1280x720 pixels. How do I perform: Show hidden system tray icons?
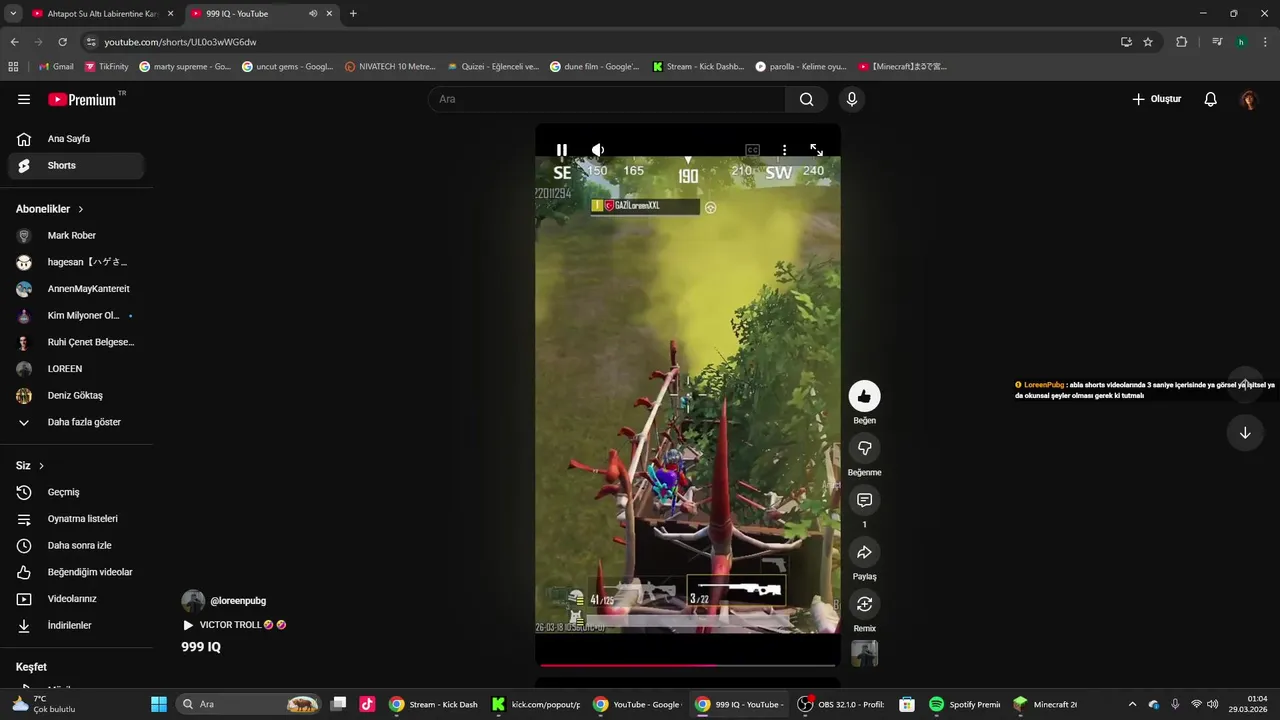click(x=1132, y=704)
